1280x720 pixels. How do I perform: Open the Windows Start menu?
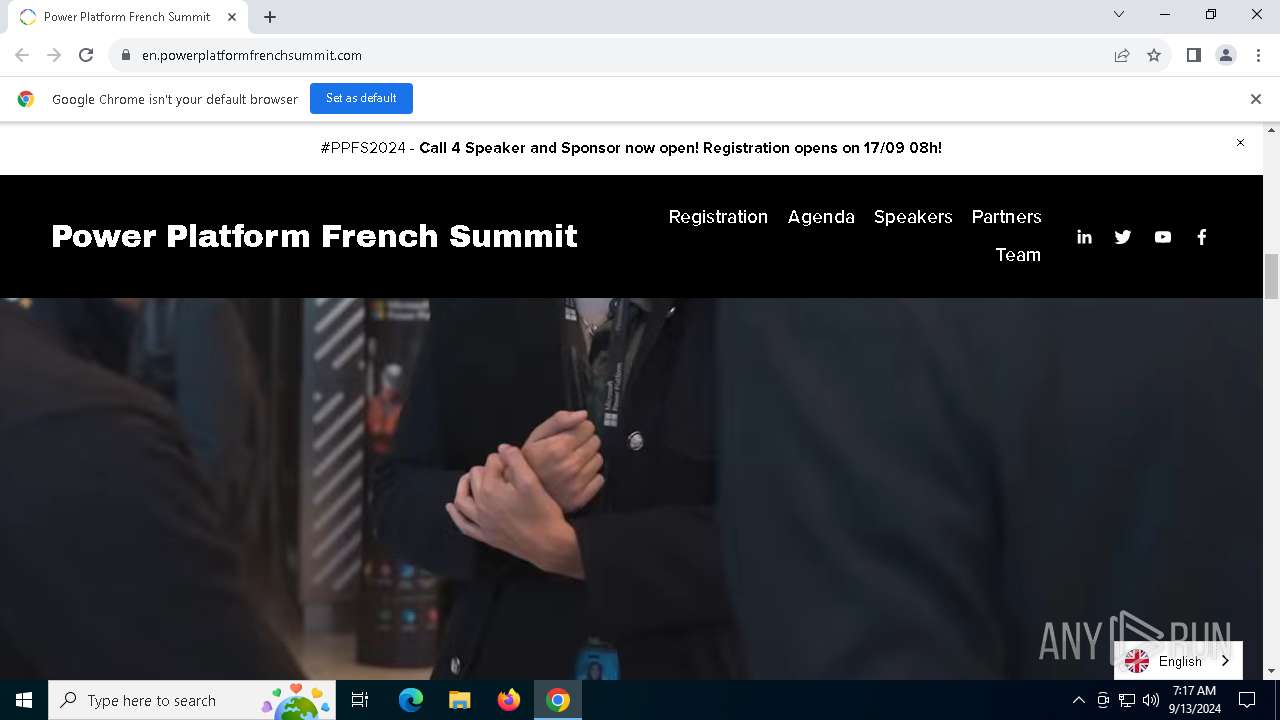(24, 700)
